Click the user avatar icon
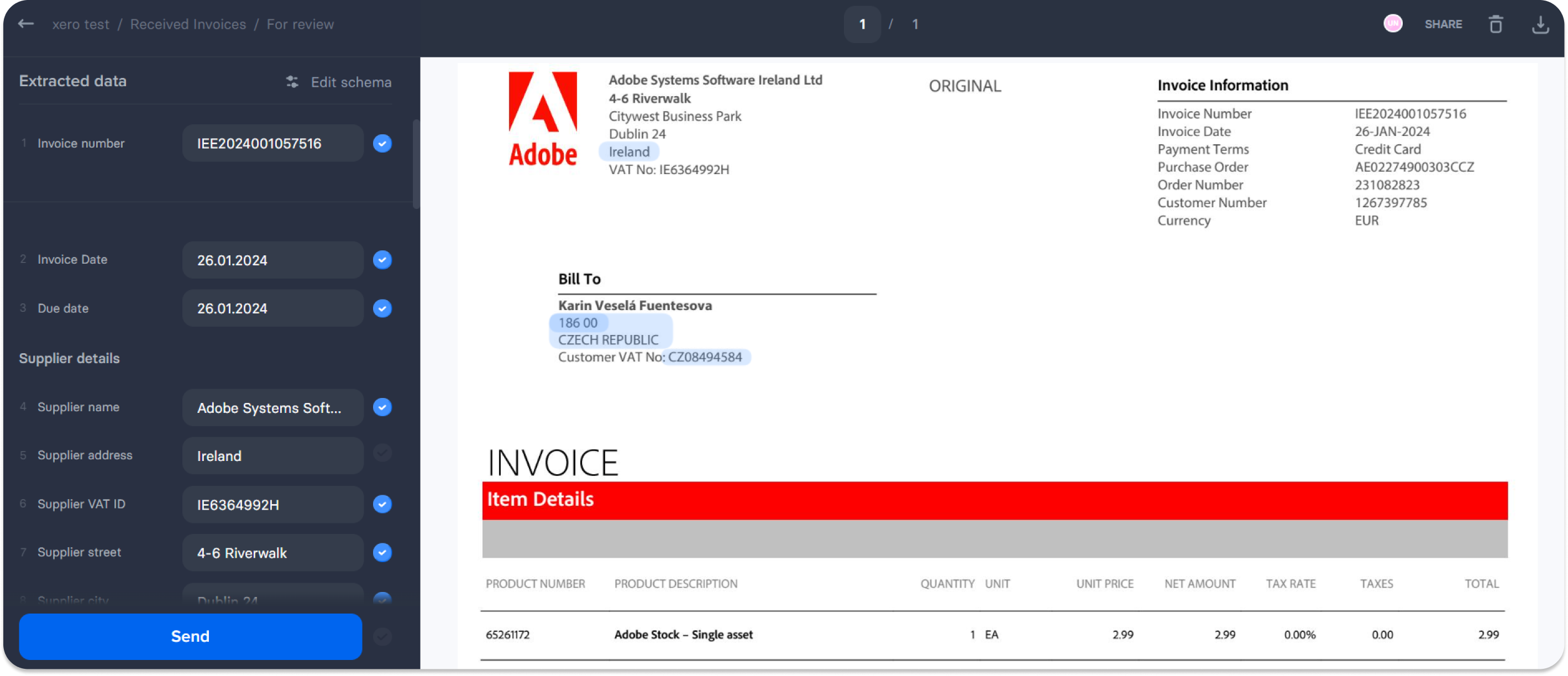 click(1393, 24)
